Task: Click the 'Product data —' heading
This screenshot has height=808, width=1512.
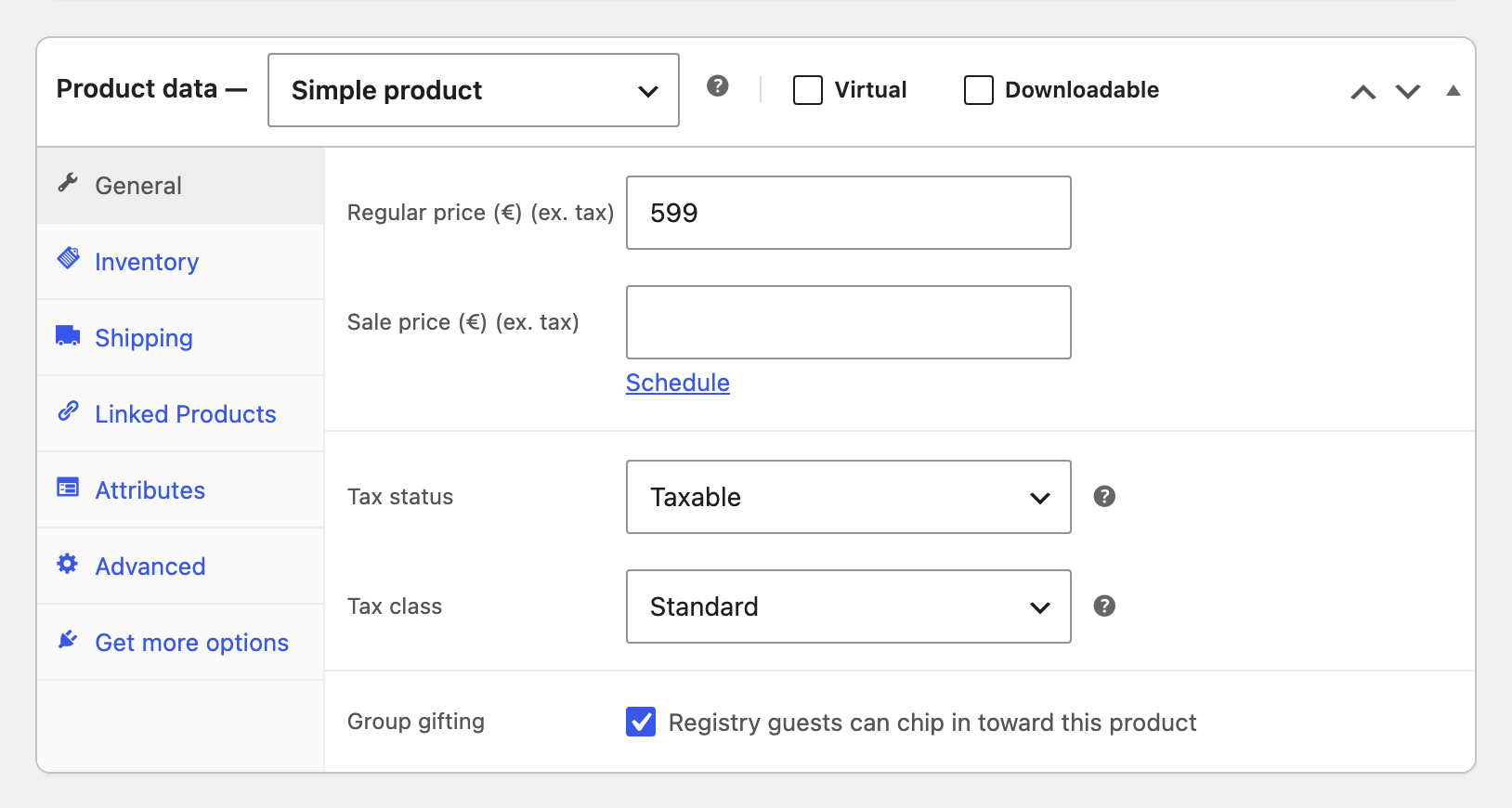Action: [151, 89]
